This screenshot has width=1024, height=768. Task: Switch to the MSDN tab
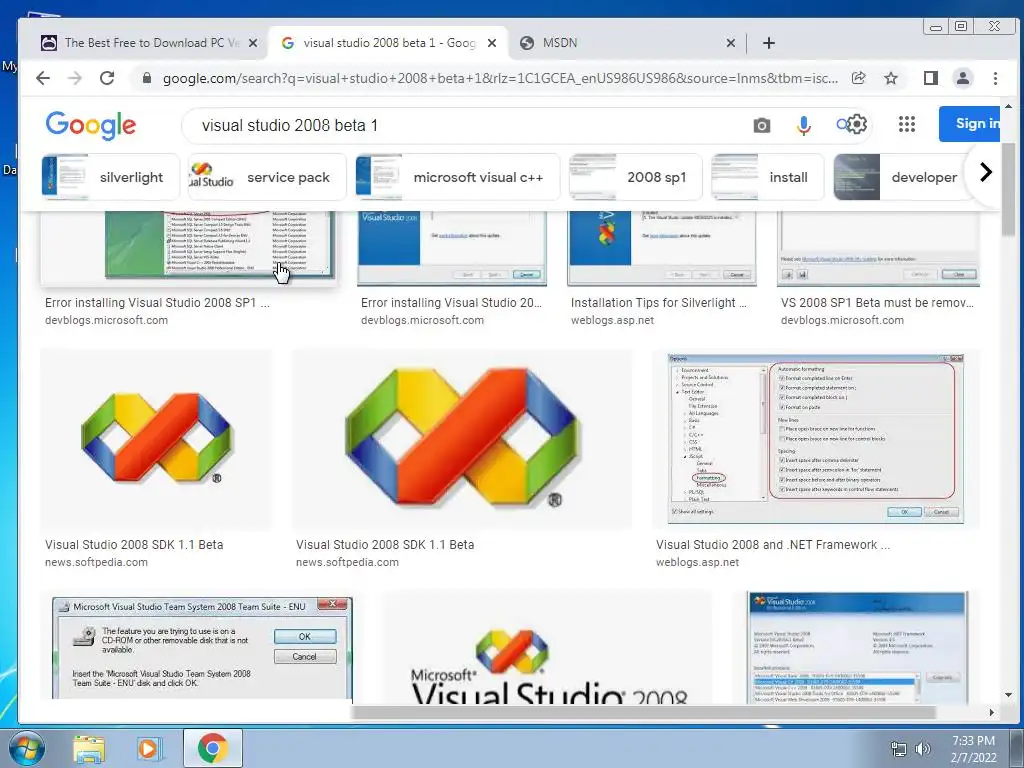pos(628,43)
